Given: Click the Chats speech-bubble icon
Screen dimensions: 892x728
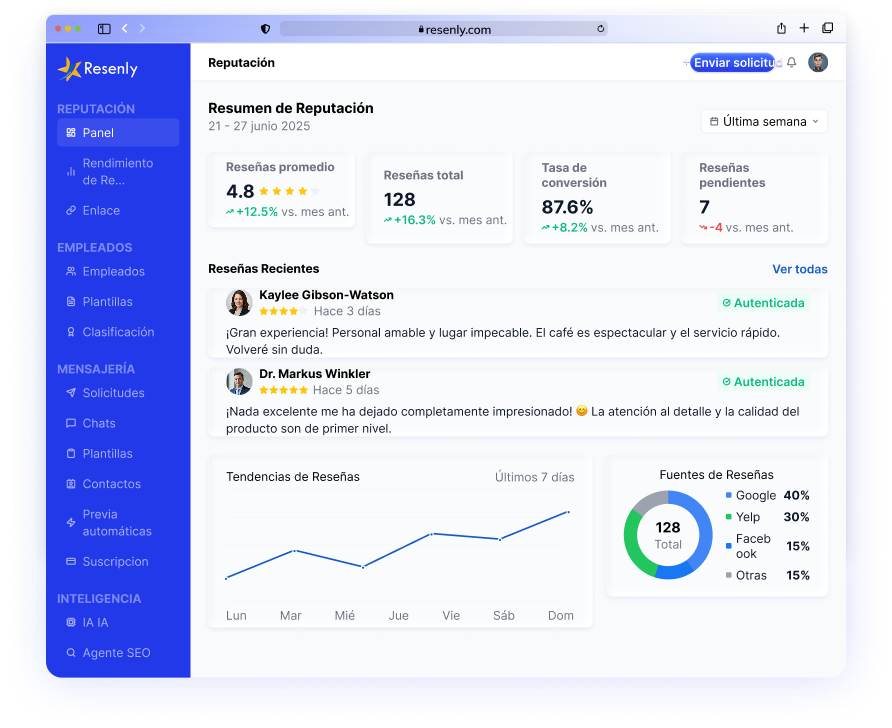Looking at the screenshot, I should 71,423.
